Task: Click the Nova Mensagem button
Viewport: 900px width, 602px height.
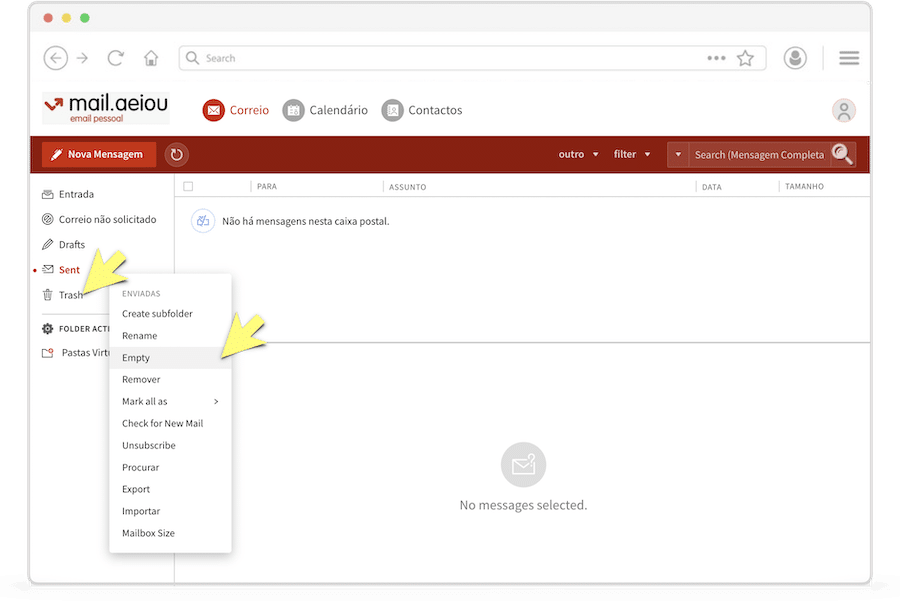Action: (x=98, y=155)
